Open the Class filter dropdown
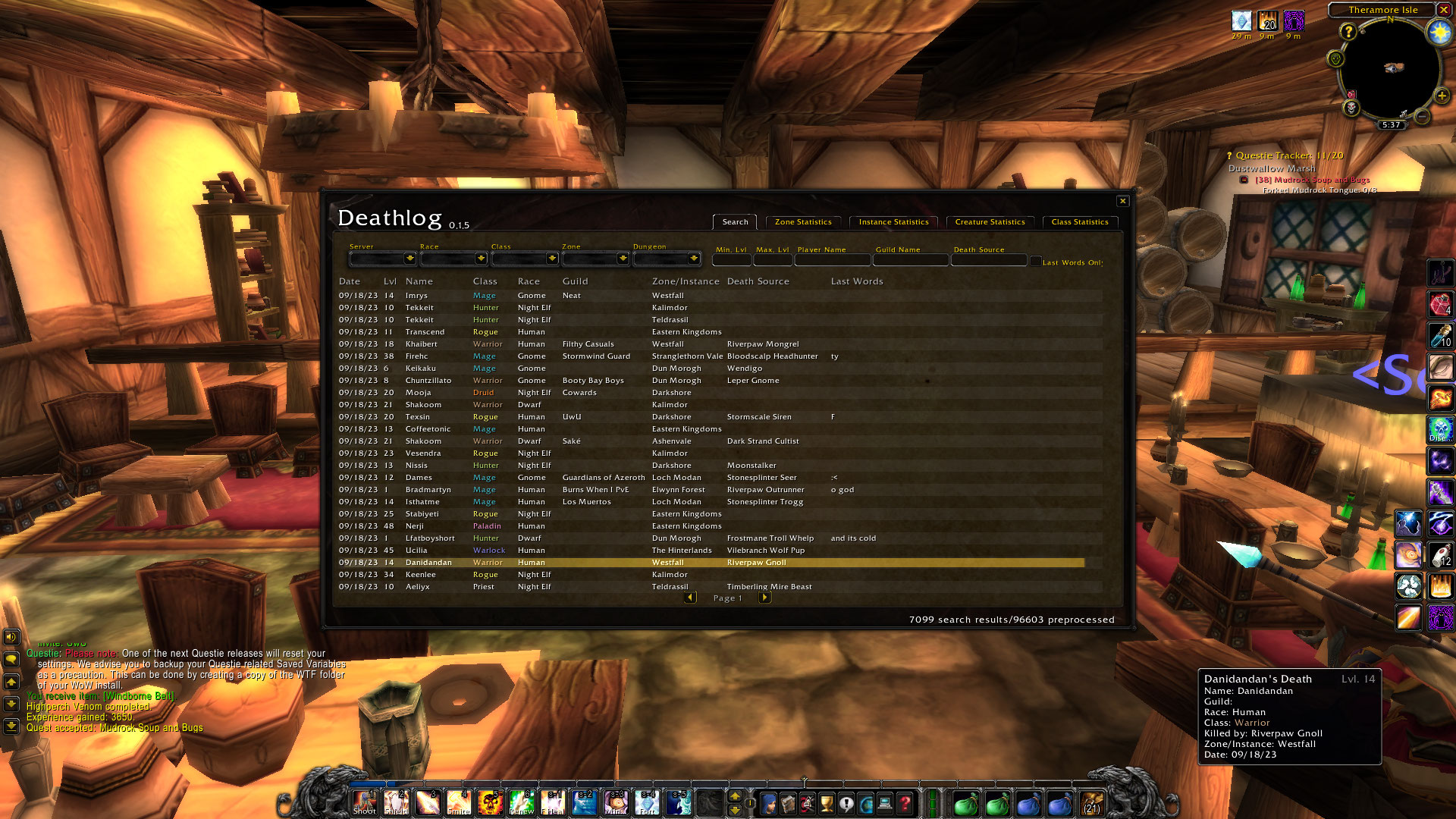Viewport: 1456px width, 819px height. (552, 259)
